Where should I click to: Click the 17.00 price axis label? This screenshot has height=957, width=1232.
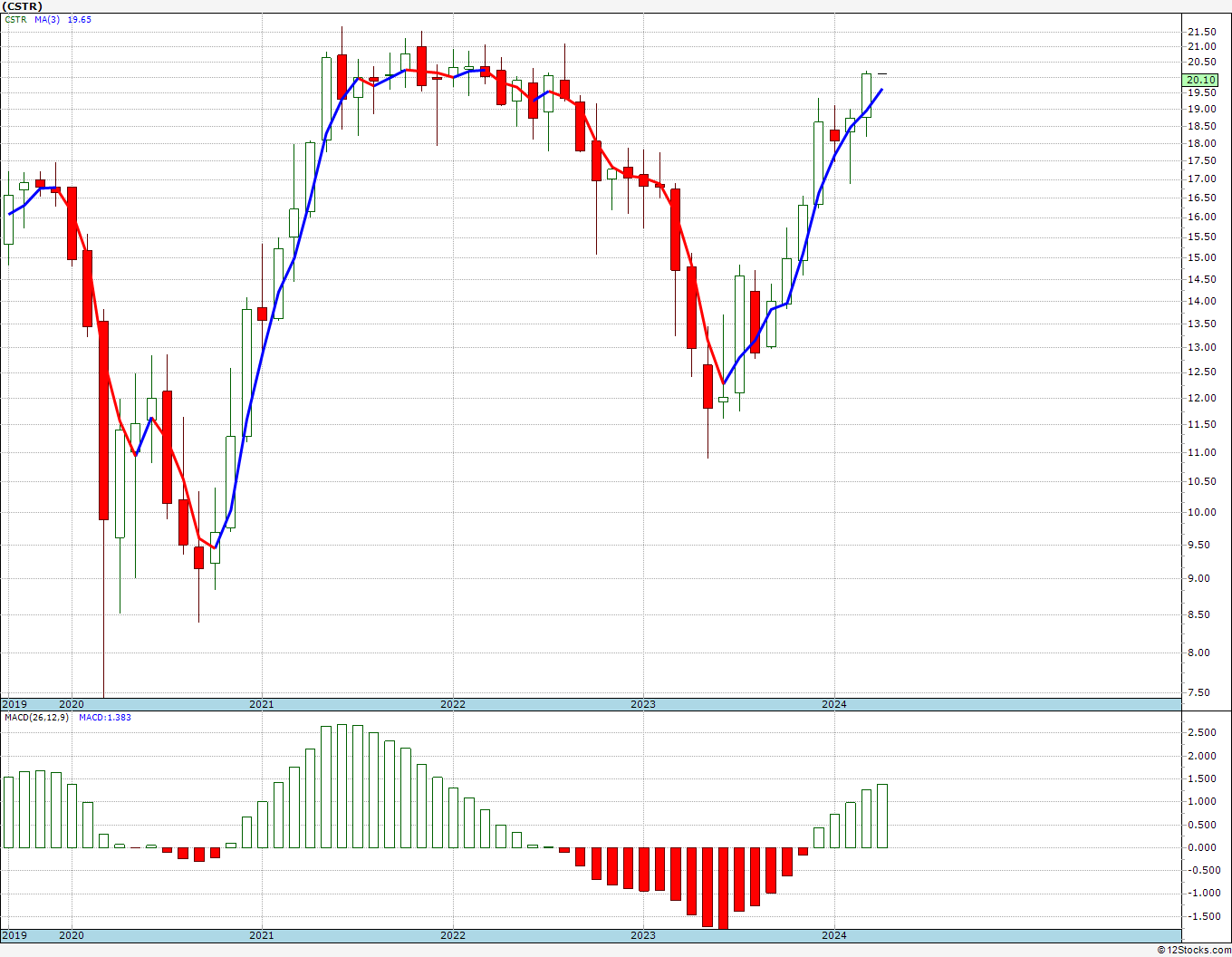point(1201,179)
